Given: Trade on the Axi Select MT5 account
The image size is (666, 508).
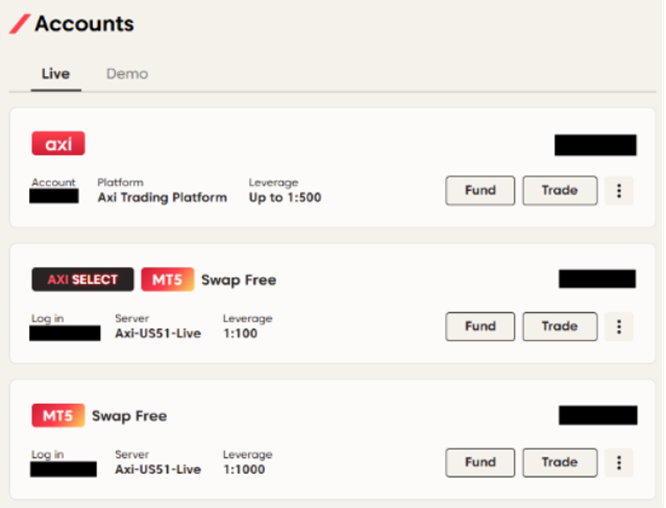Looking at the screenshot, I should pos(559,326).
